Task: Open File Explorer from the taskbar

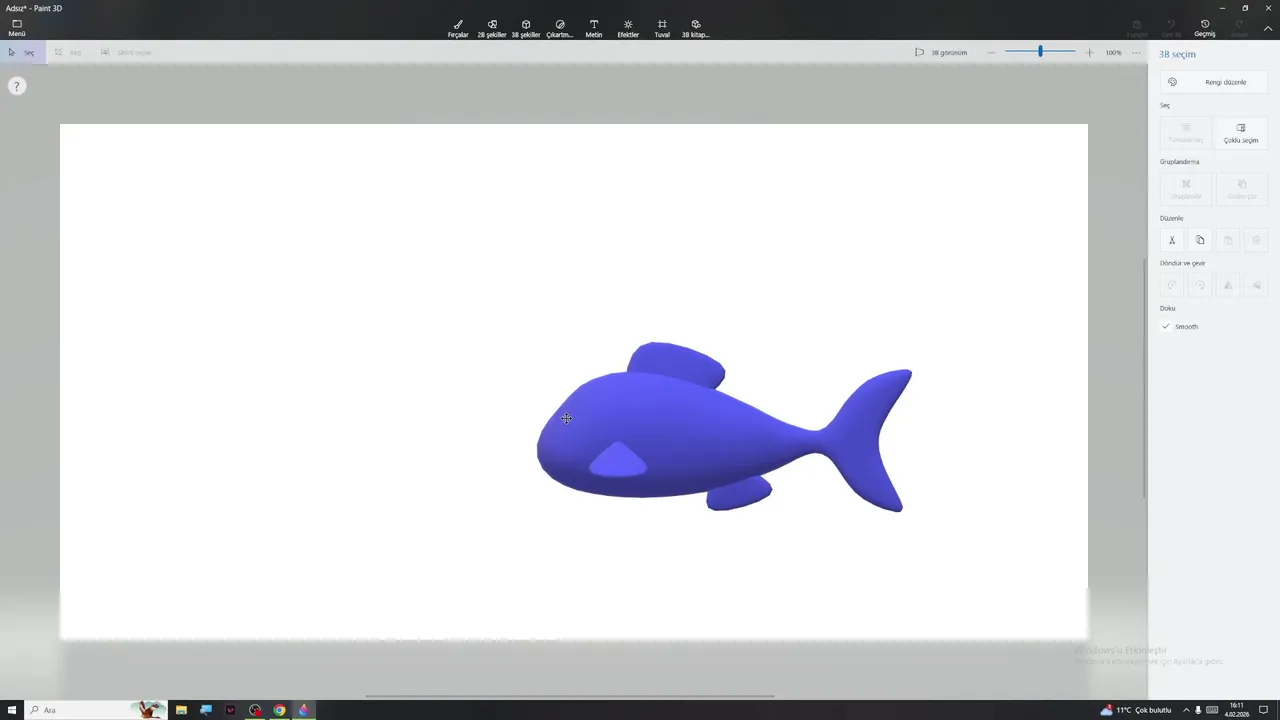Action: click(181, 710)
